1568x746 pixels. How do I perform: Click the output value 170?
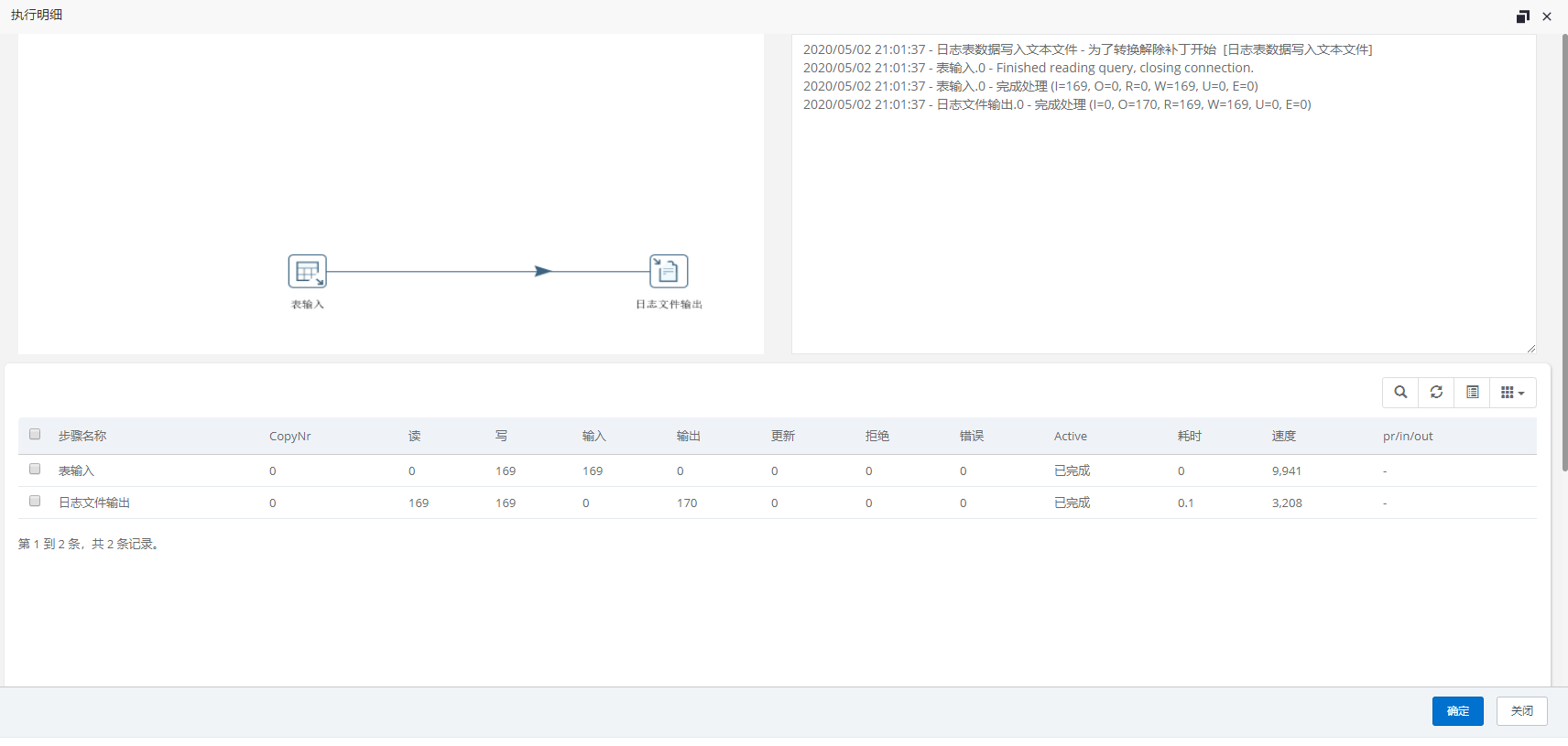(x=687, y=503)
